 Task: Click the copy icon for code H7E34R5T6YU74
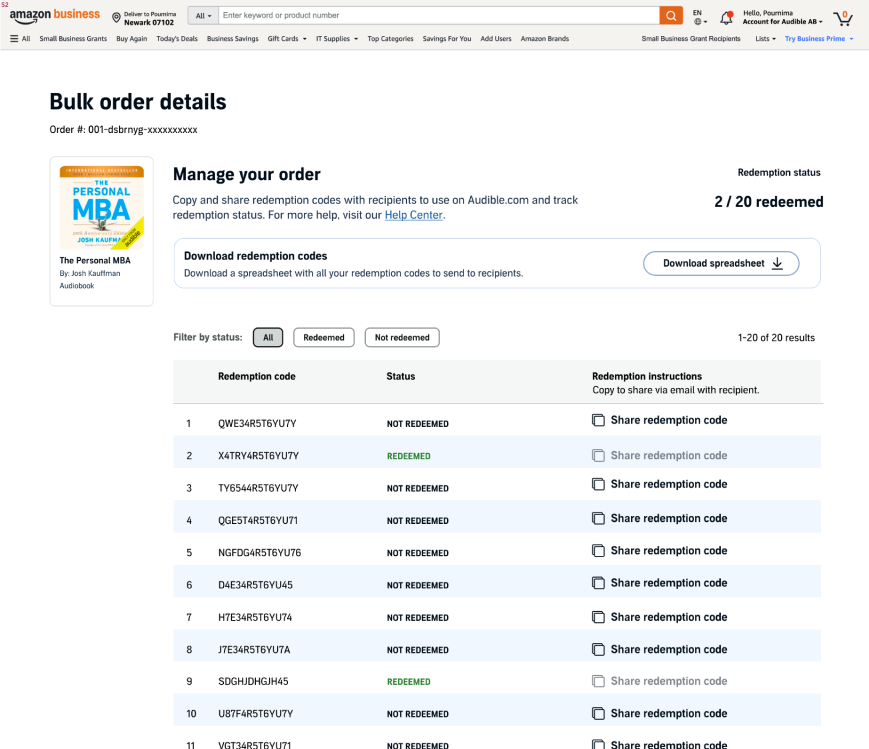tap(598, 617)
